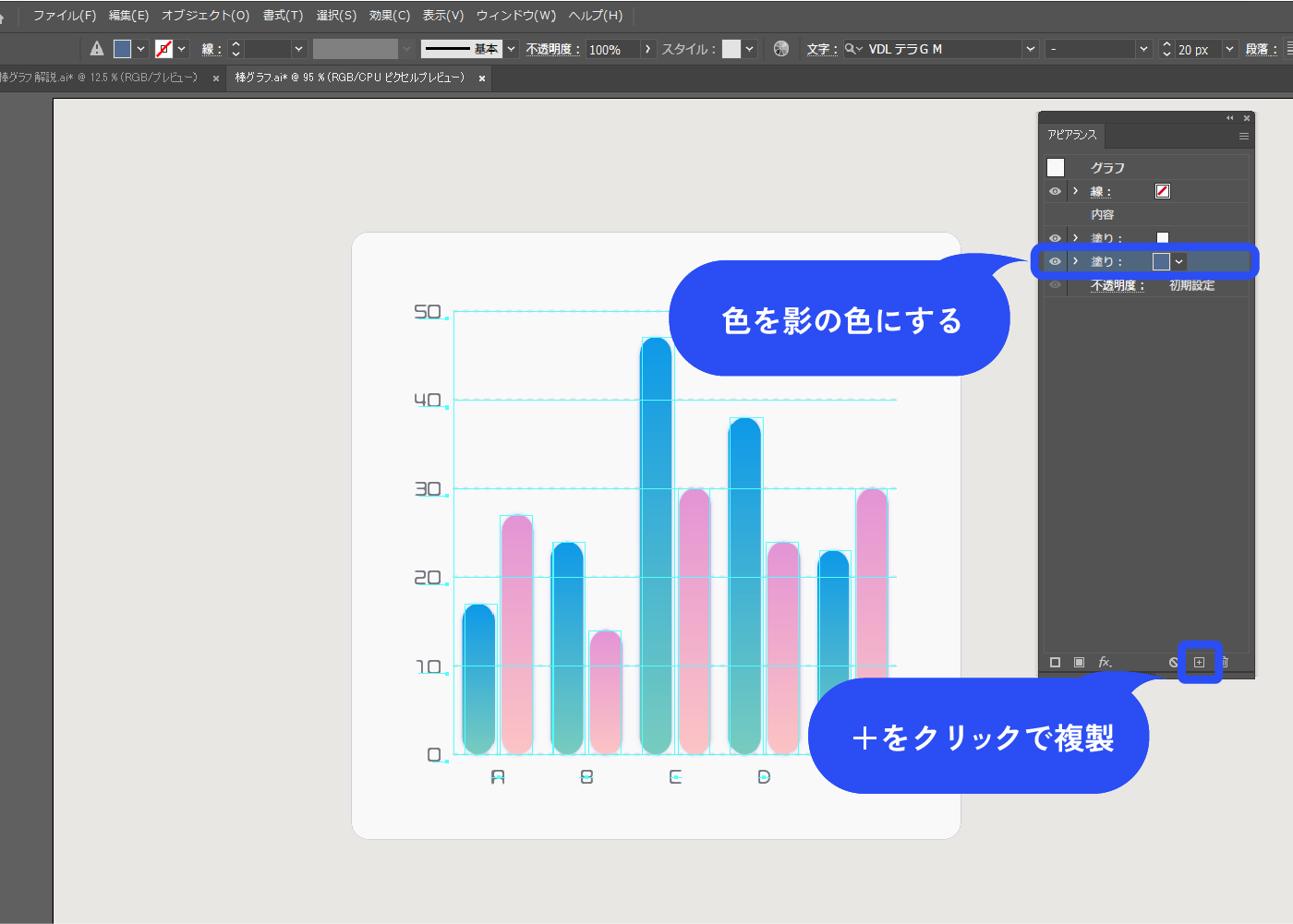The image size is (1293, 924).
Task: Toggle visibility of blue 塗り fill row
Action: pyautogui.click(x=1055, y=261)
